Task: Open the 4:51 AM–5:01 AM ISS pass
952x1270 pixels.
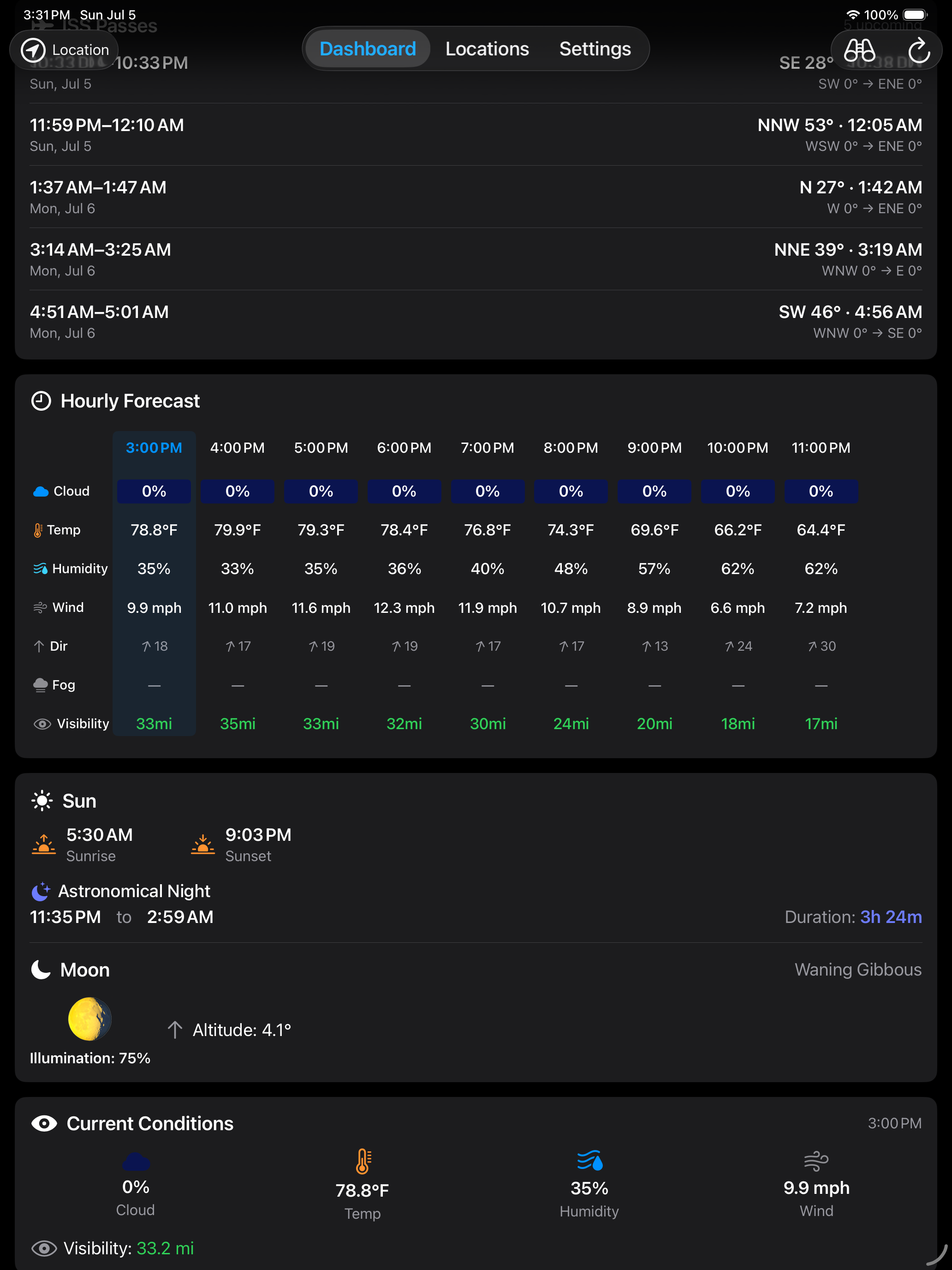Action: click(x=476, y=322)
